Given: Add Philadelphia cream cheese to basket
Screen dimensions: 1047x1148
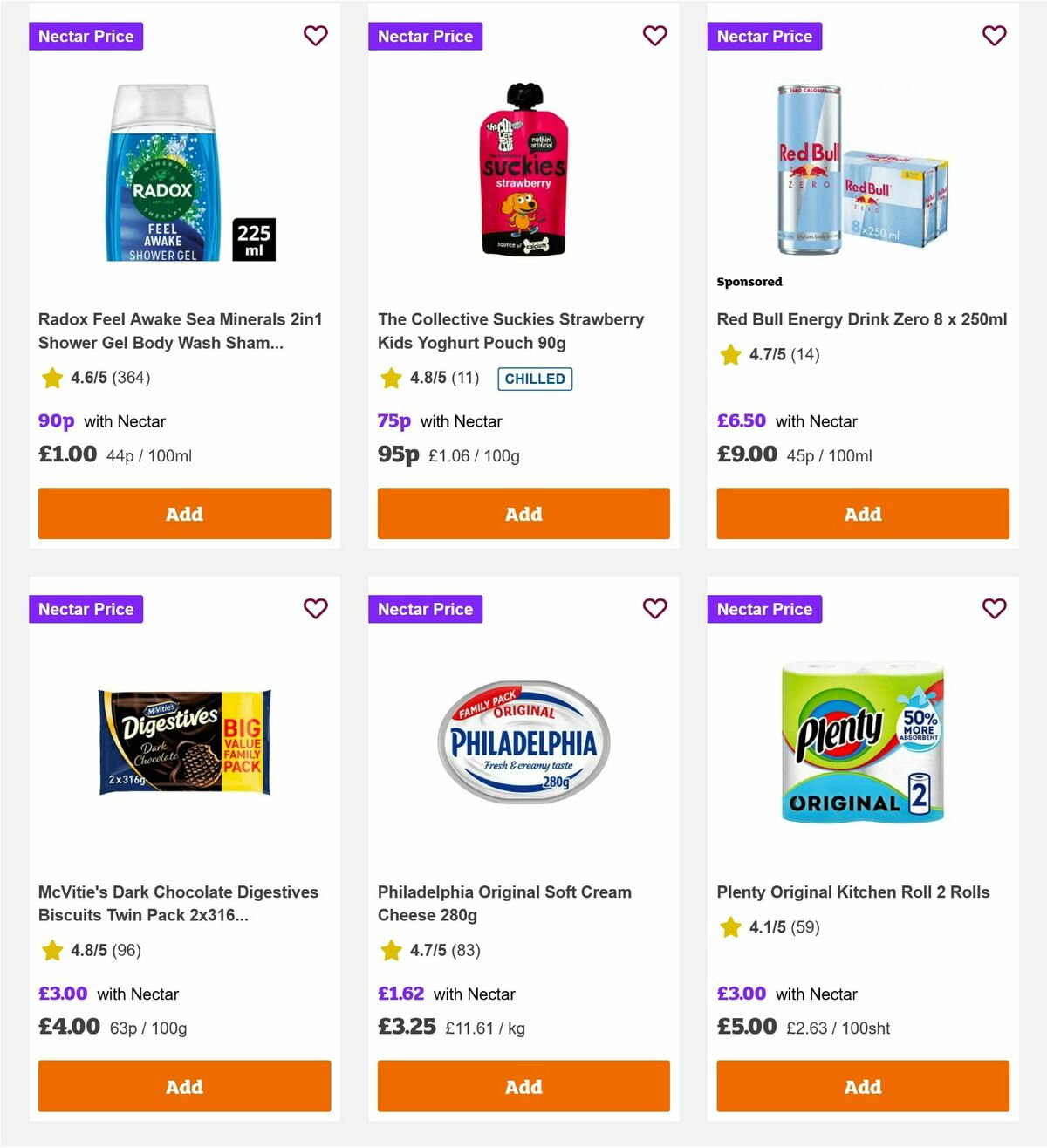Looking at the screenshot, I should [x=523, y=1087].
